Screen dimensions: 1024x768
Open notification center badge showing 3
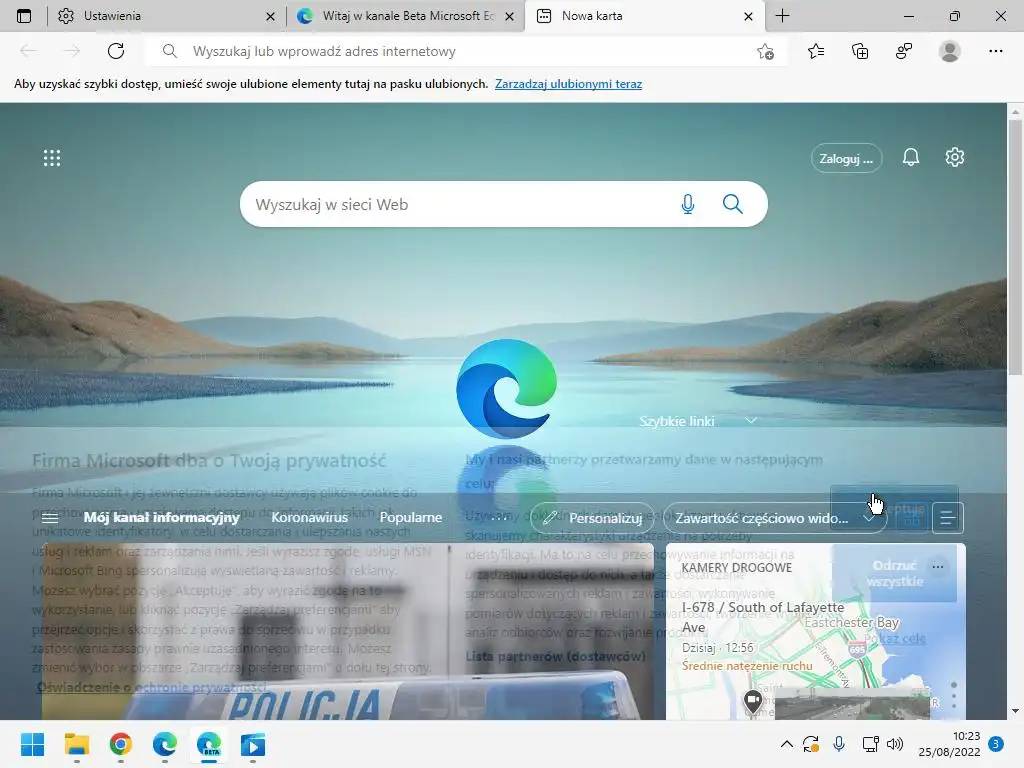tap(996, 744)
